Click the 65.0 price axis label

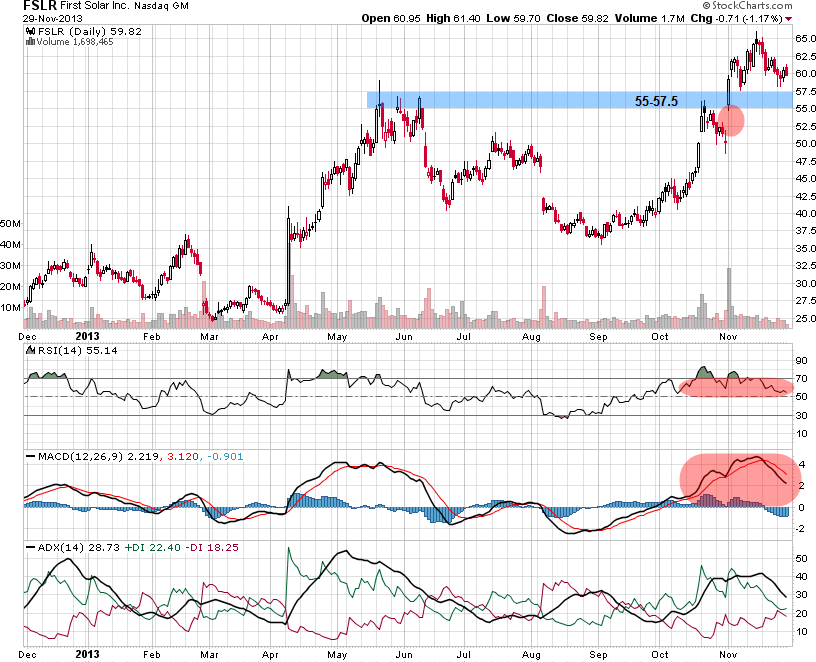(x=805, y=39)
